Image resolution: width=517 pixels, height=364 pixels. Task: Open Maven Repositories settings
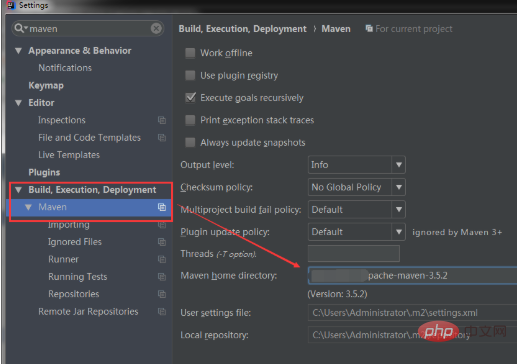click(74, 294)
